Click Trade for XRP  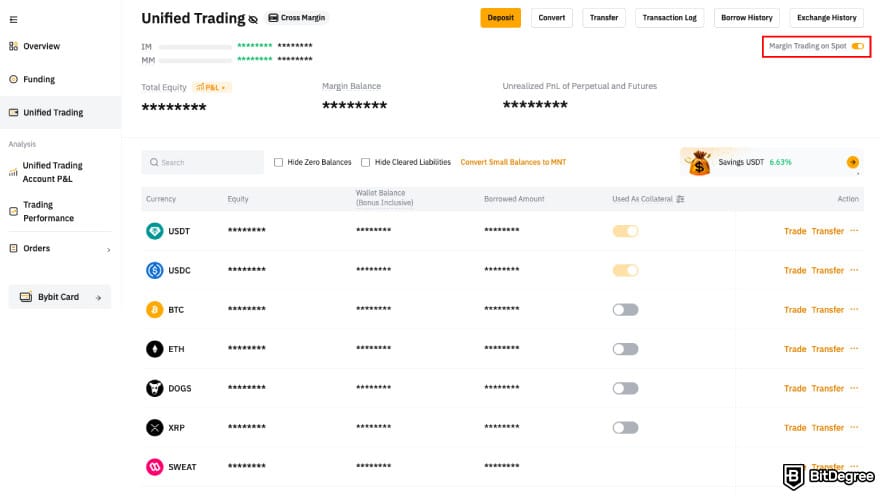pyautogui.click(x=795, y=428)
